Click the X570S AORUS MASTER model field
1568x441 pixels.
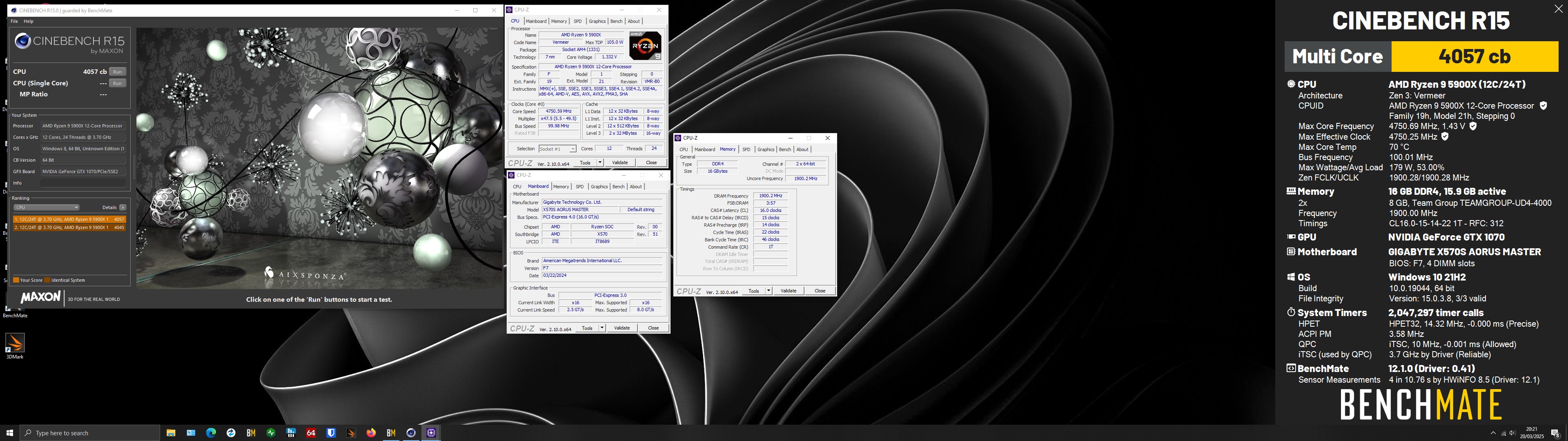580,209
